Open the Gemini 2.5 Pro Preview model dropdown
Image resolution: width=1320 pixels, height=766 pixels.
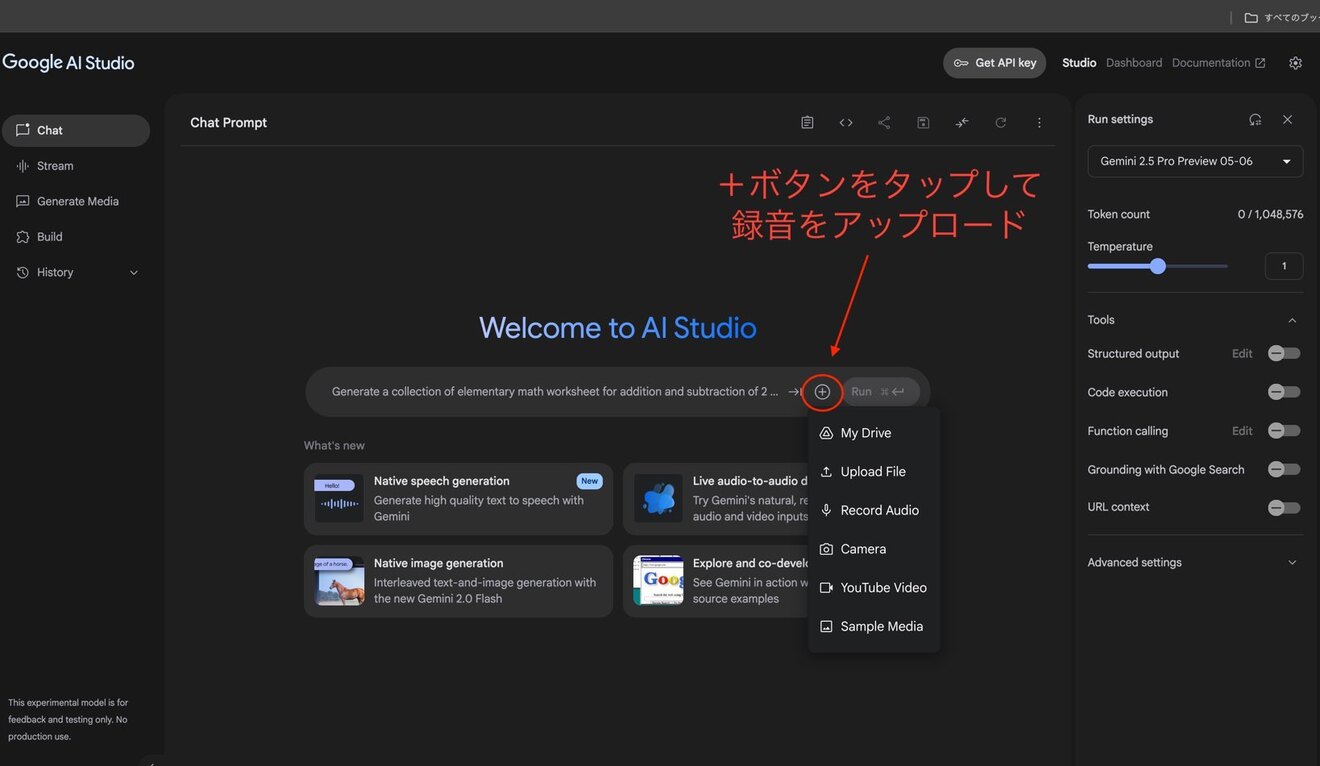(1195, 161)
